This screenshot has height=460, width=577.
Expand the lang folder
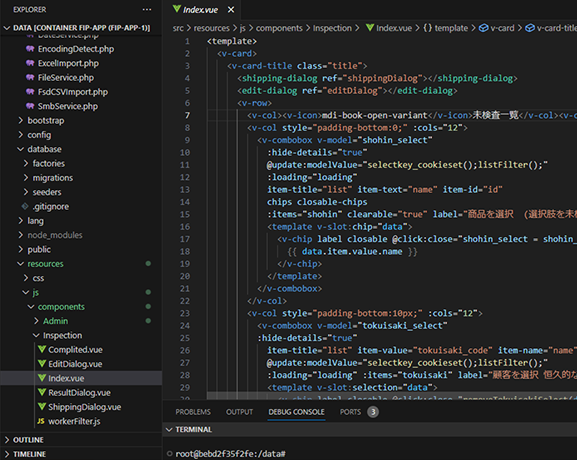(x=21, y=220)
